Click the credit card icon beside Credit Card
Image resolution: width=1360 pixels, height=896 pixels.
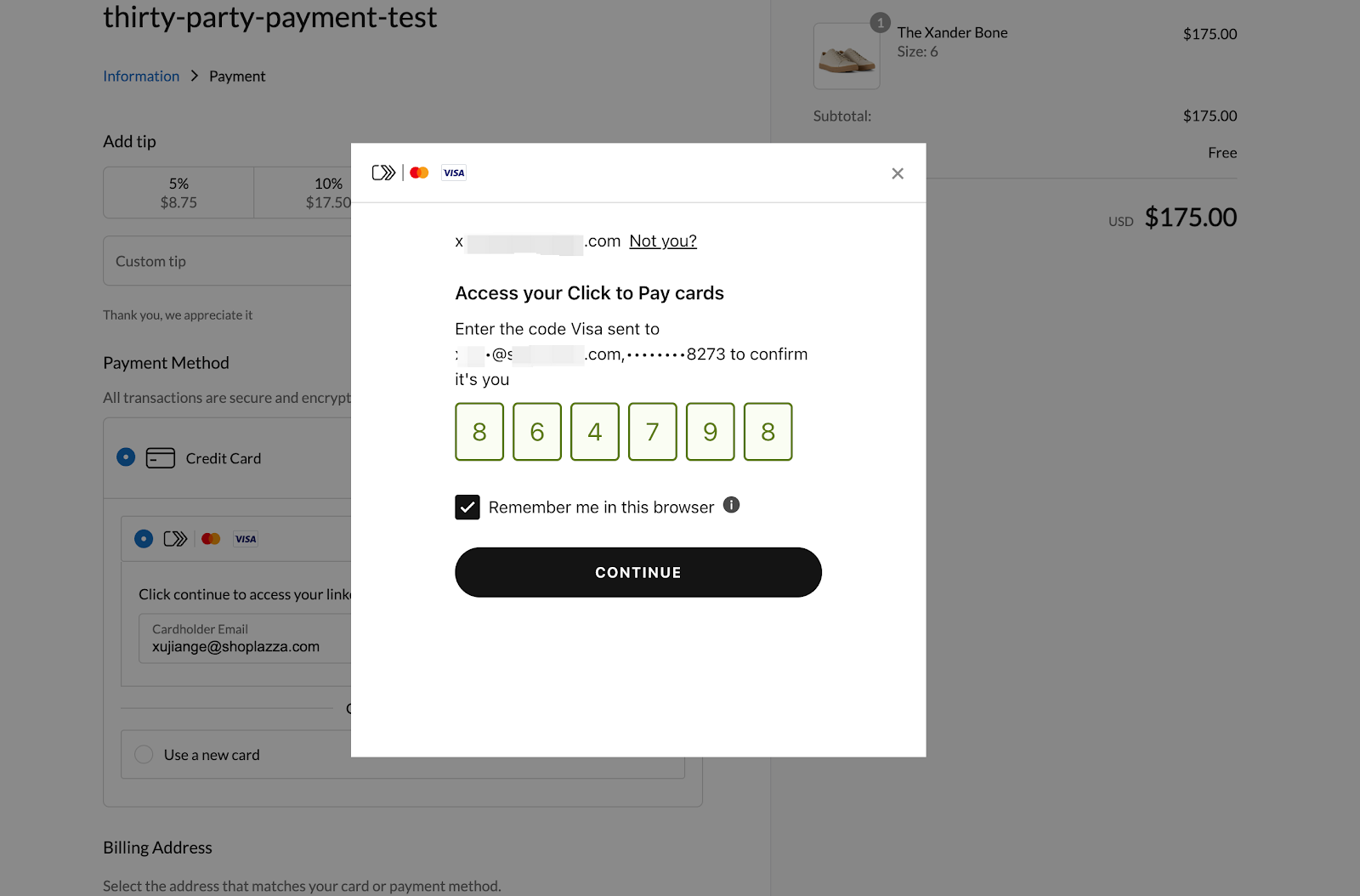click(x=161, y=458)
